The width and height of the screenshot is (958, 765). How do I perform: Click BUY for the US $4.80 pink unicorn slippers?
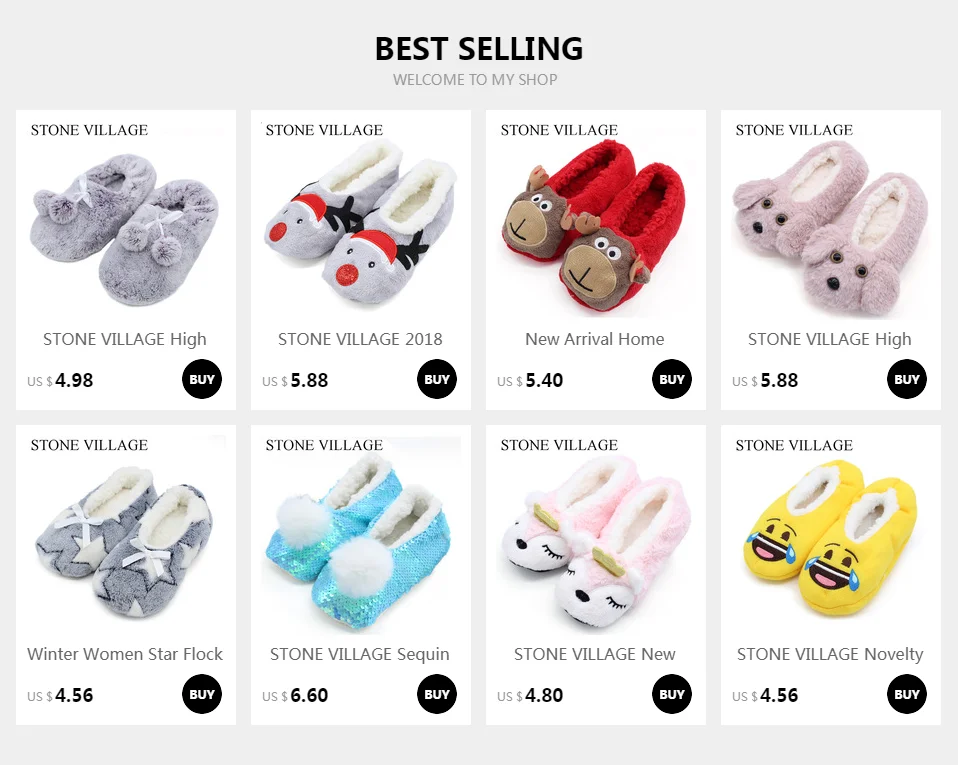pos(671,694)
